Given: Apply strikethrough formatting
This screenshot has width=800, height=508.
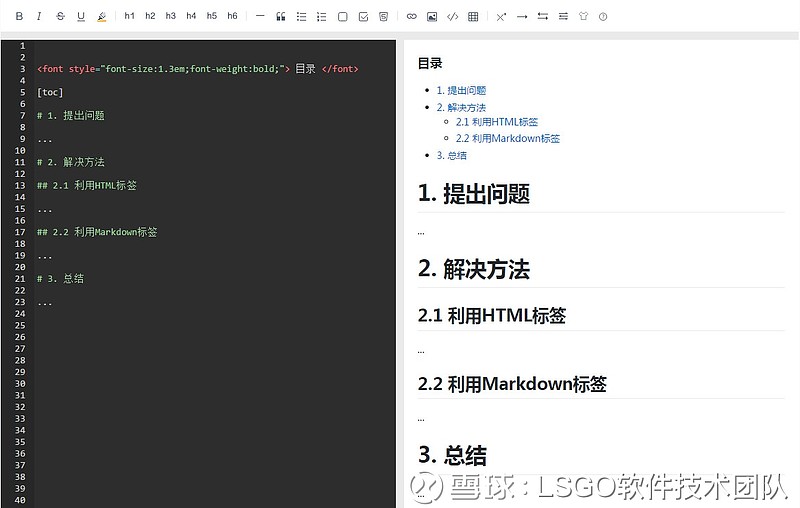Looking at the screenshot, I should tap(60, 16).
